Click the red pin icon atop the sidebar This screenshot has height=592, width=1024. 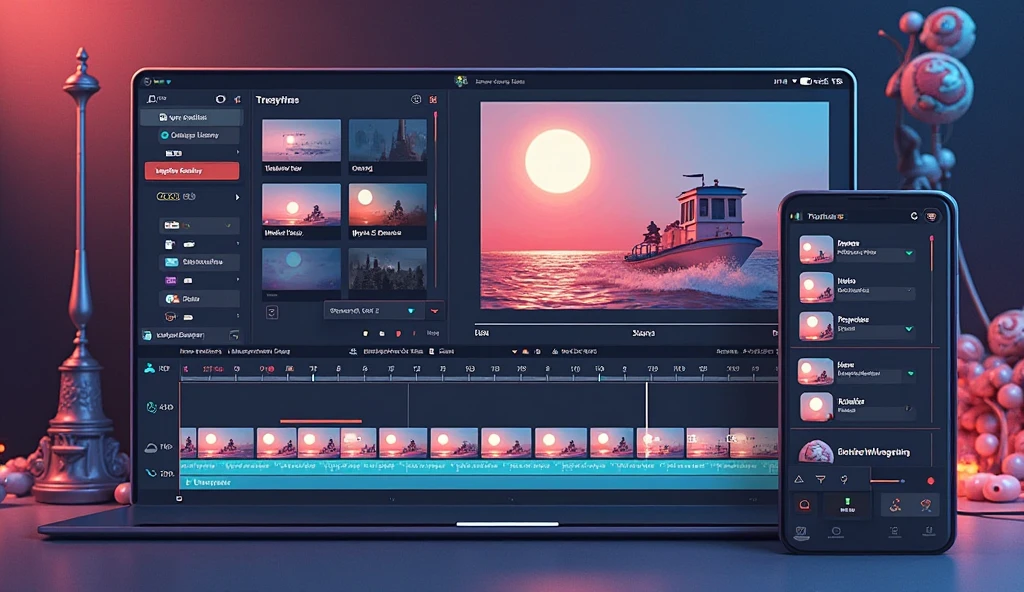238,99
